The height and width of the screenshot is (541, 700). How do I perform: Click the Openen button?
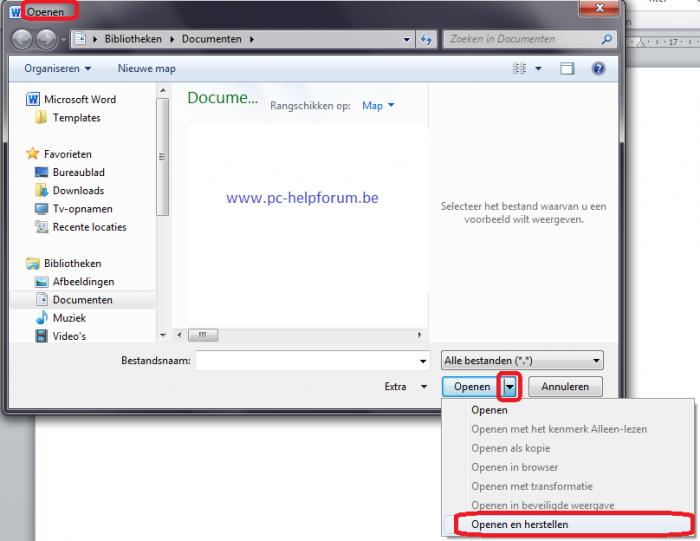[471, 387]
